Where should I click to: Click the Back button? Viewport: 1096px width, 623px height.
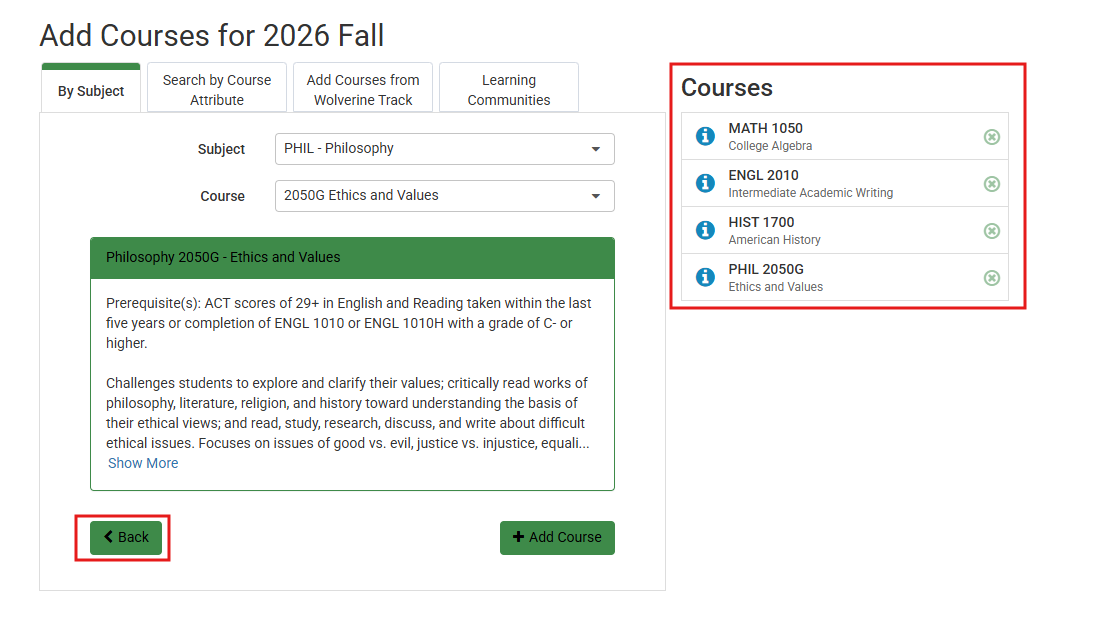[126, 537]
